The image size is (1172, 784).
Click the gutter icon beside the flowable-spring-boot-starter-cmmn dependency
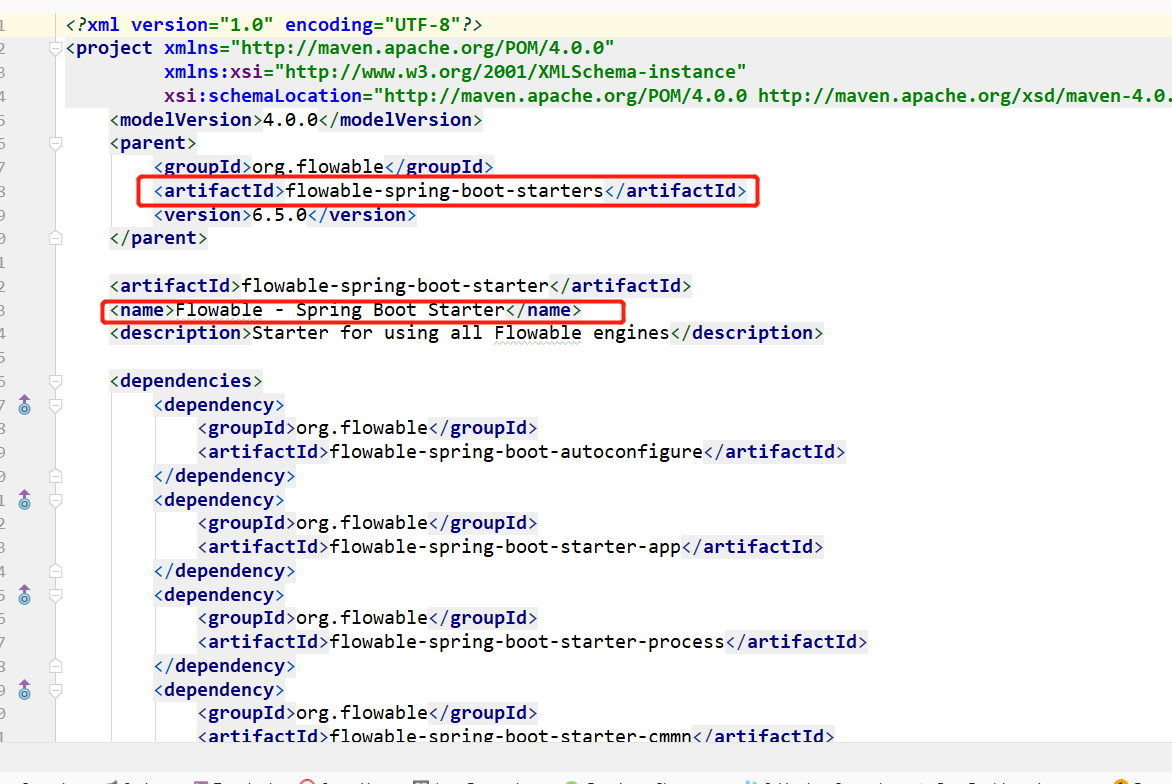click(25, 690)
